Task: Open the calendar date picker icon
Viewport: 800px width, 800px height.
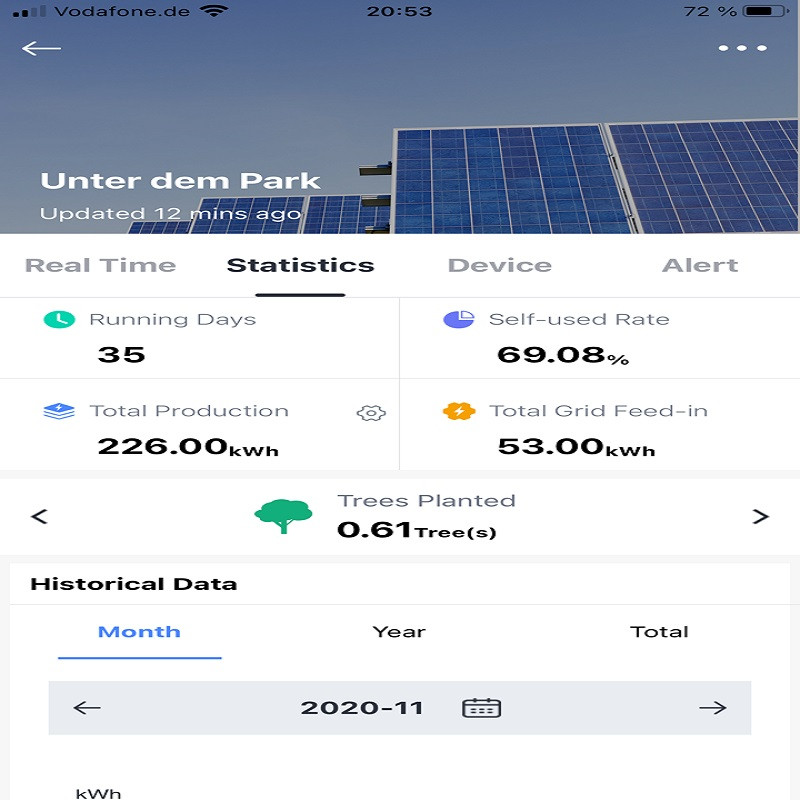Action: click(481, 708)
